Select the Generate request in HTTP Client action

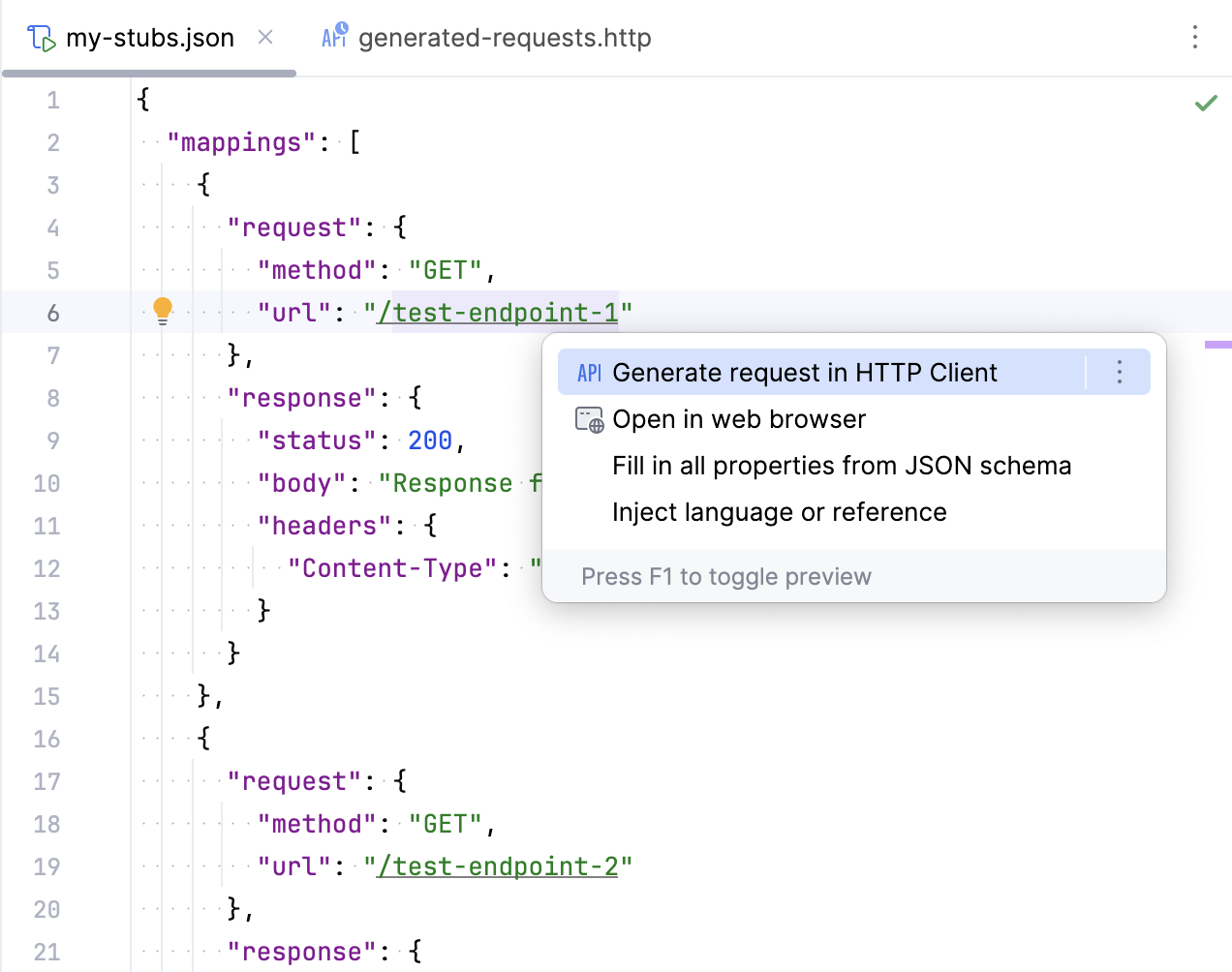(x=804, y=372)
